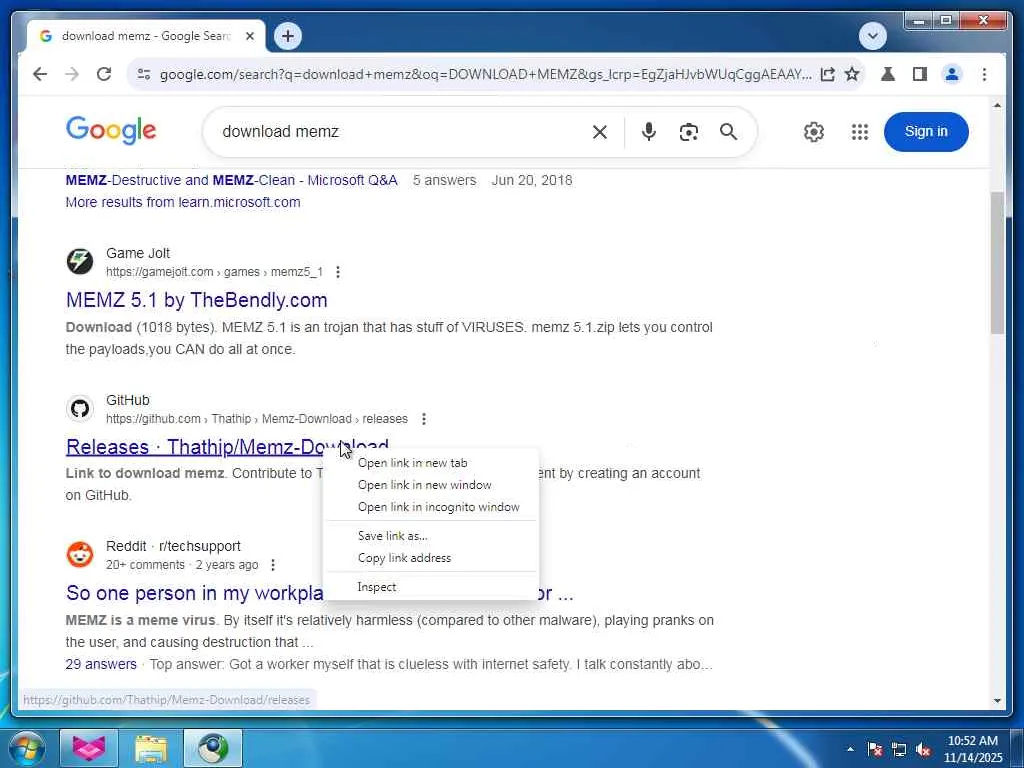Share this page icon in address bar
This screenshot has height=768, width=1024.
coord(827,74)
